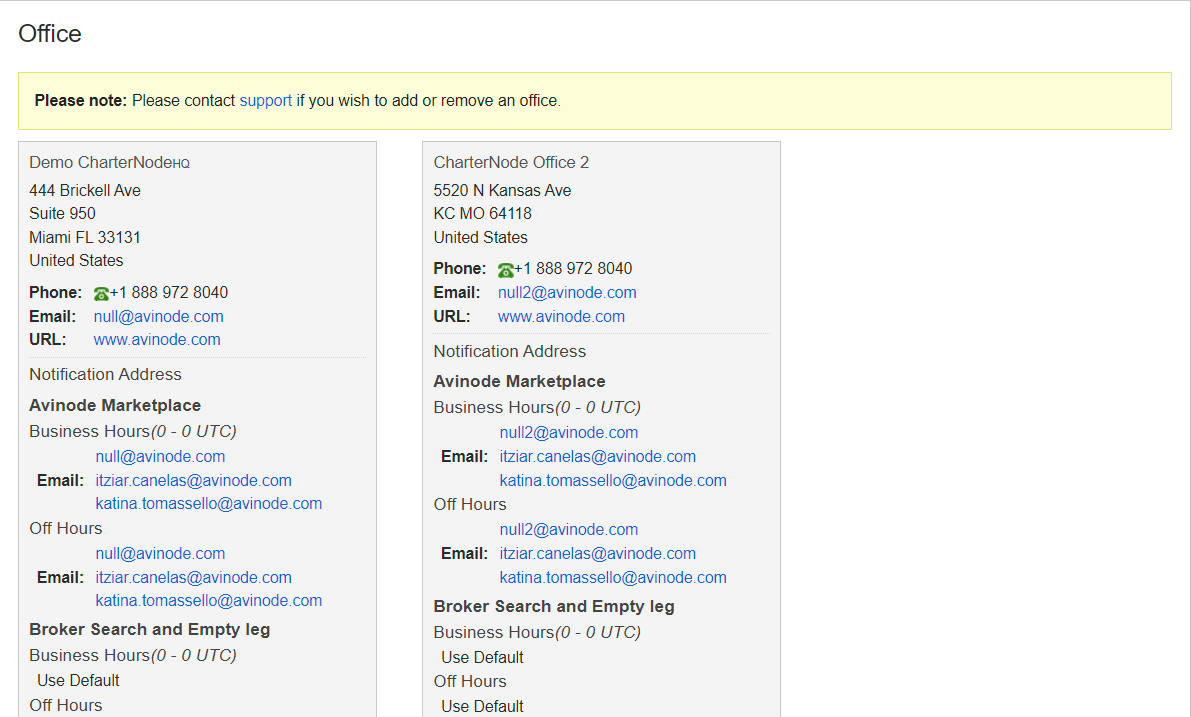Click Broker Search and Empty leg in Office 2
This screenshot has height=717, width=1191.
pyautogui.click(x=554, y=606)
